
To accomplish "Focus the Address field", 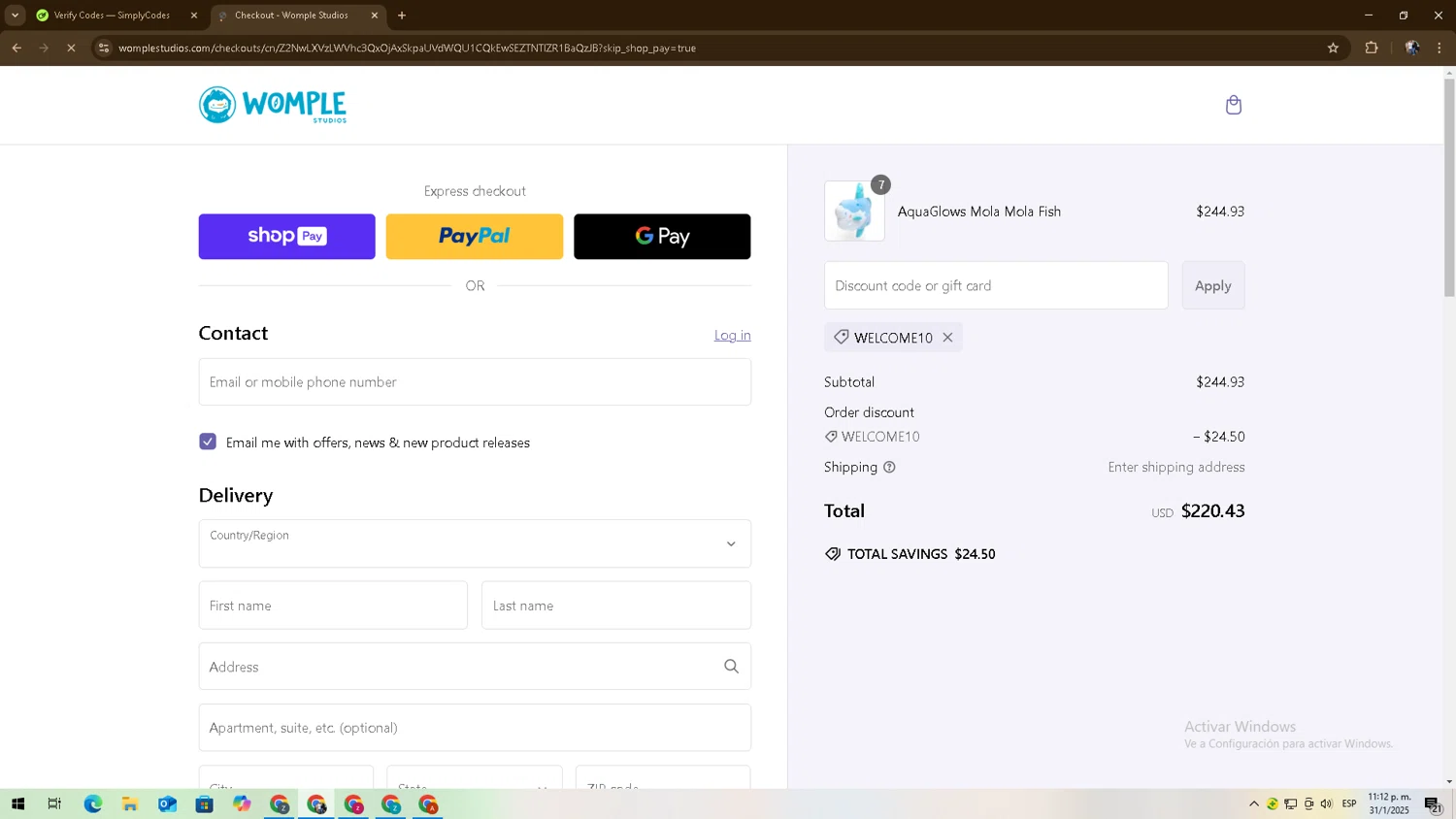I will tap(475, 667).
